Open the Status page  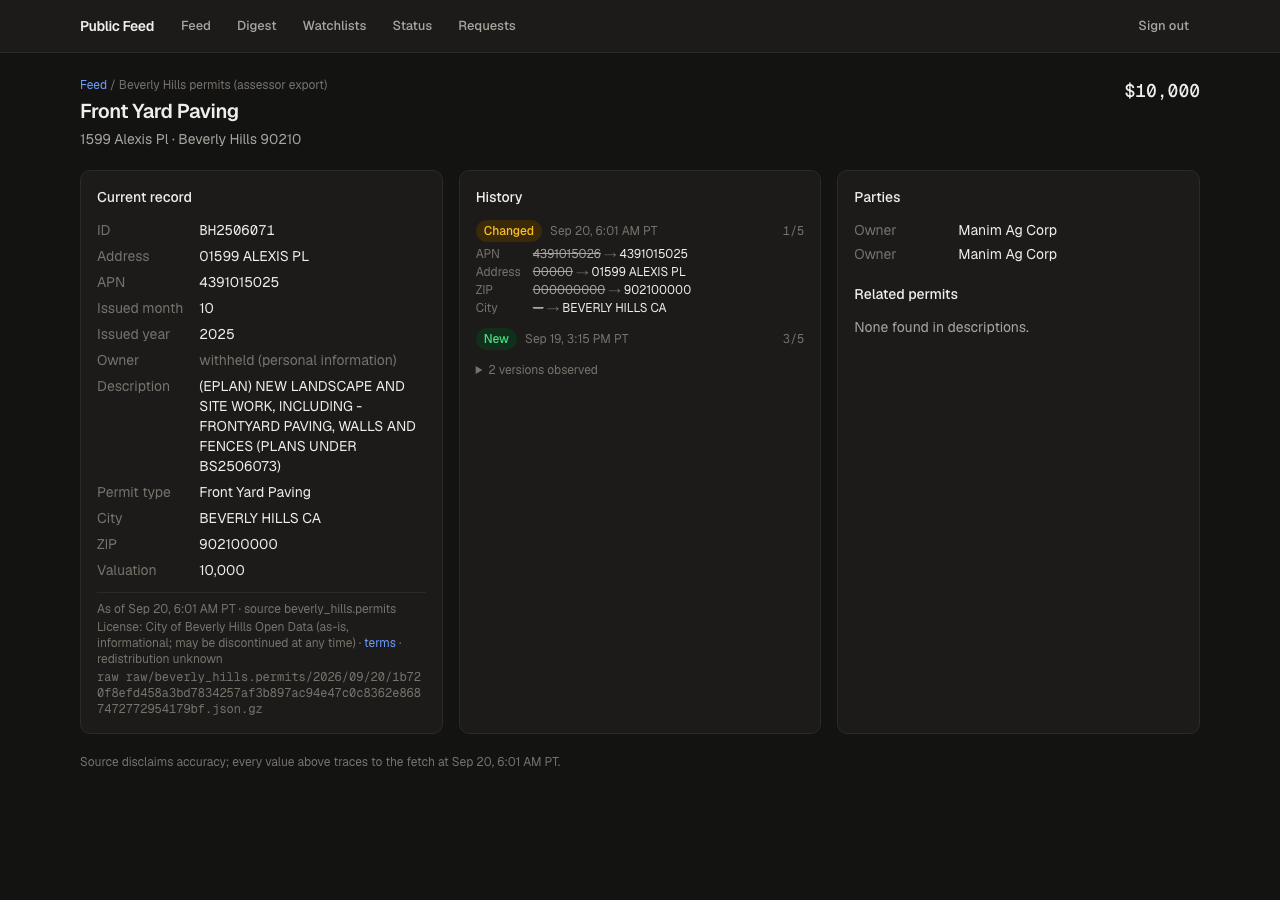412,26
